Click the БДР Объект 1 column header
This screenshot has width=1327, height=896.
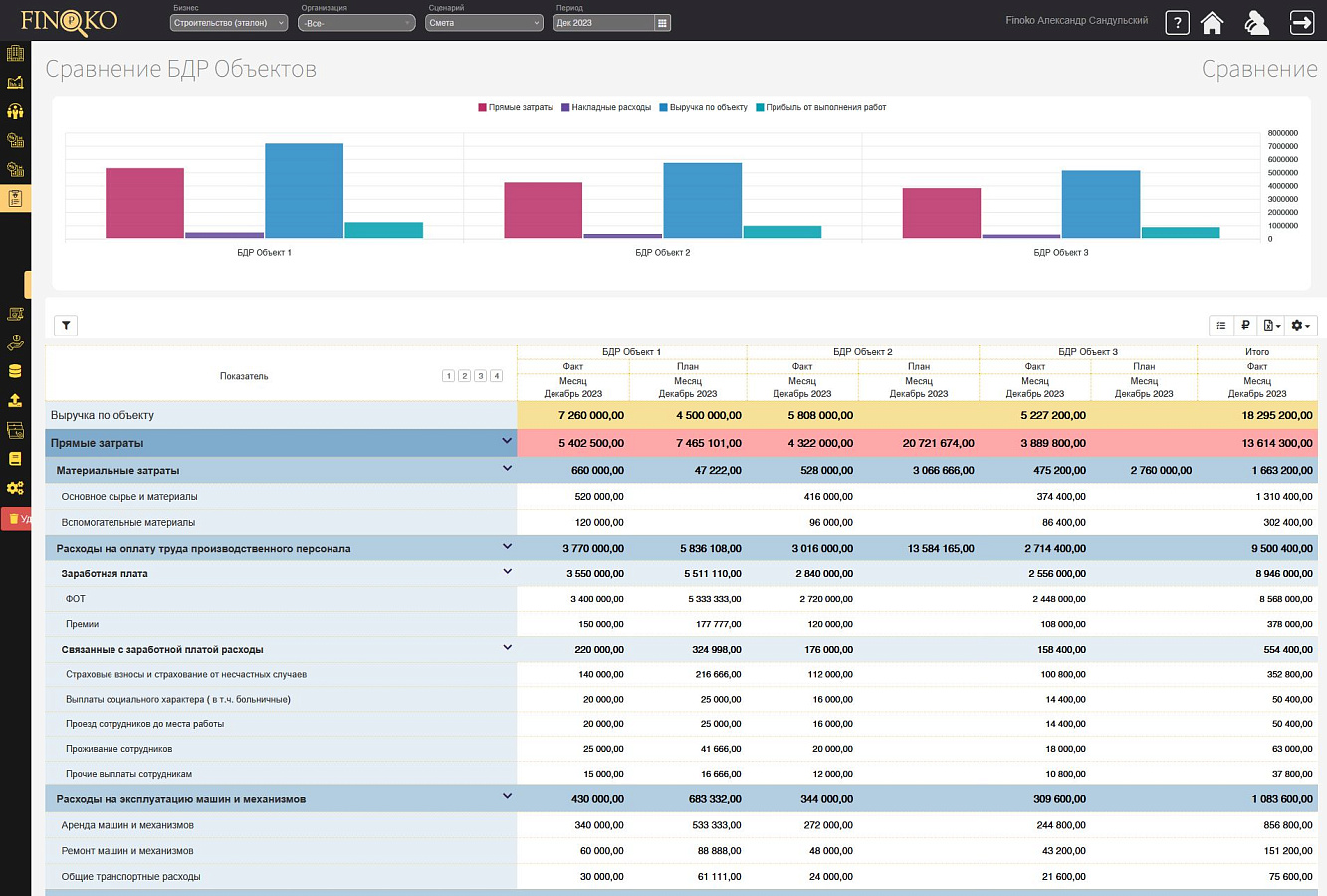pos(631,352)
